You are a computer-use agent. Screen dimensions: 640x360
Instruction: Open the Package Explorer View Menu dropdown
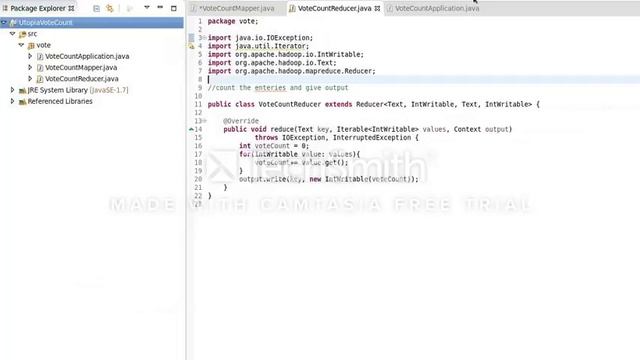pos(147,8)
